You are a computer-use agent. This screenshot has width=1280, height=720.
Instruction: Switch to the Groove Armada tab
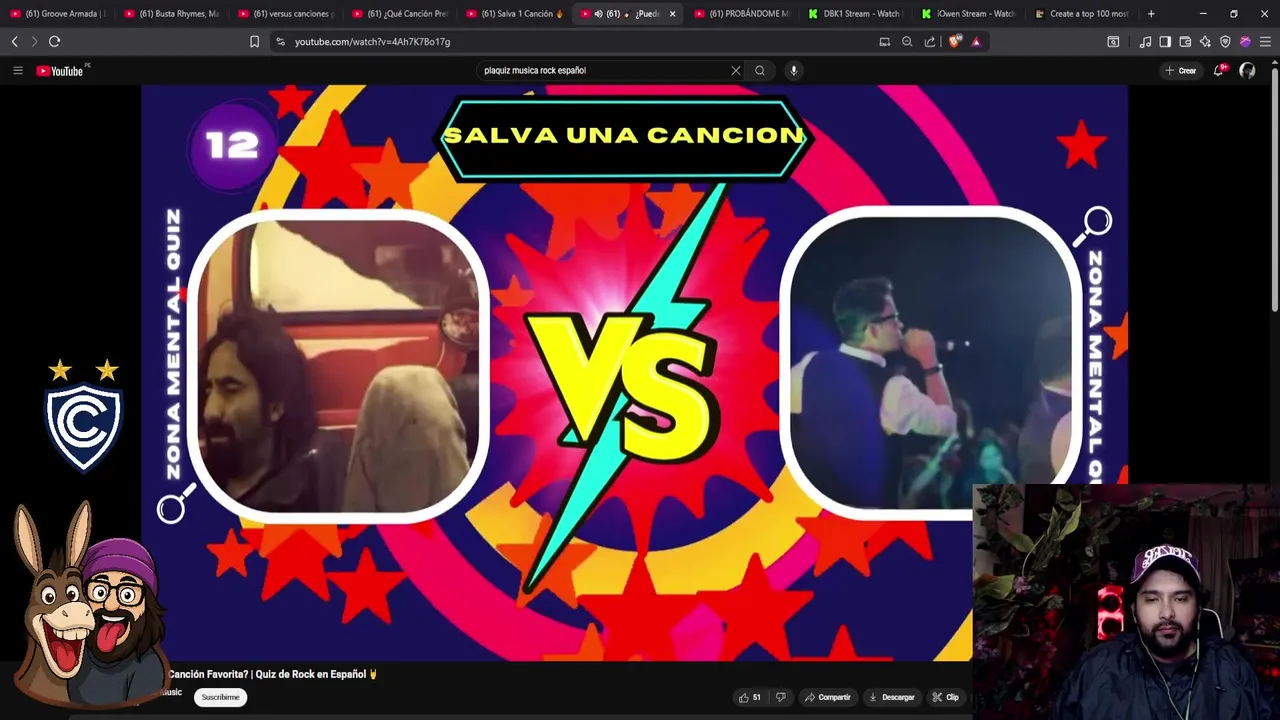pos(58,14)
